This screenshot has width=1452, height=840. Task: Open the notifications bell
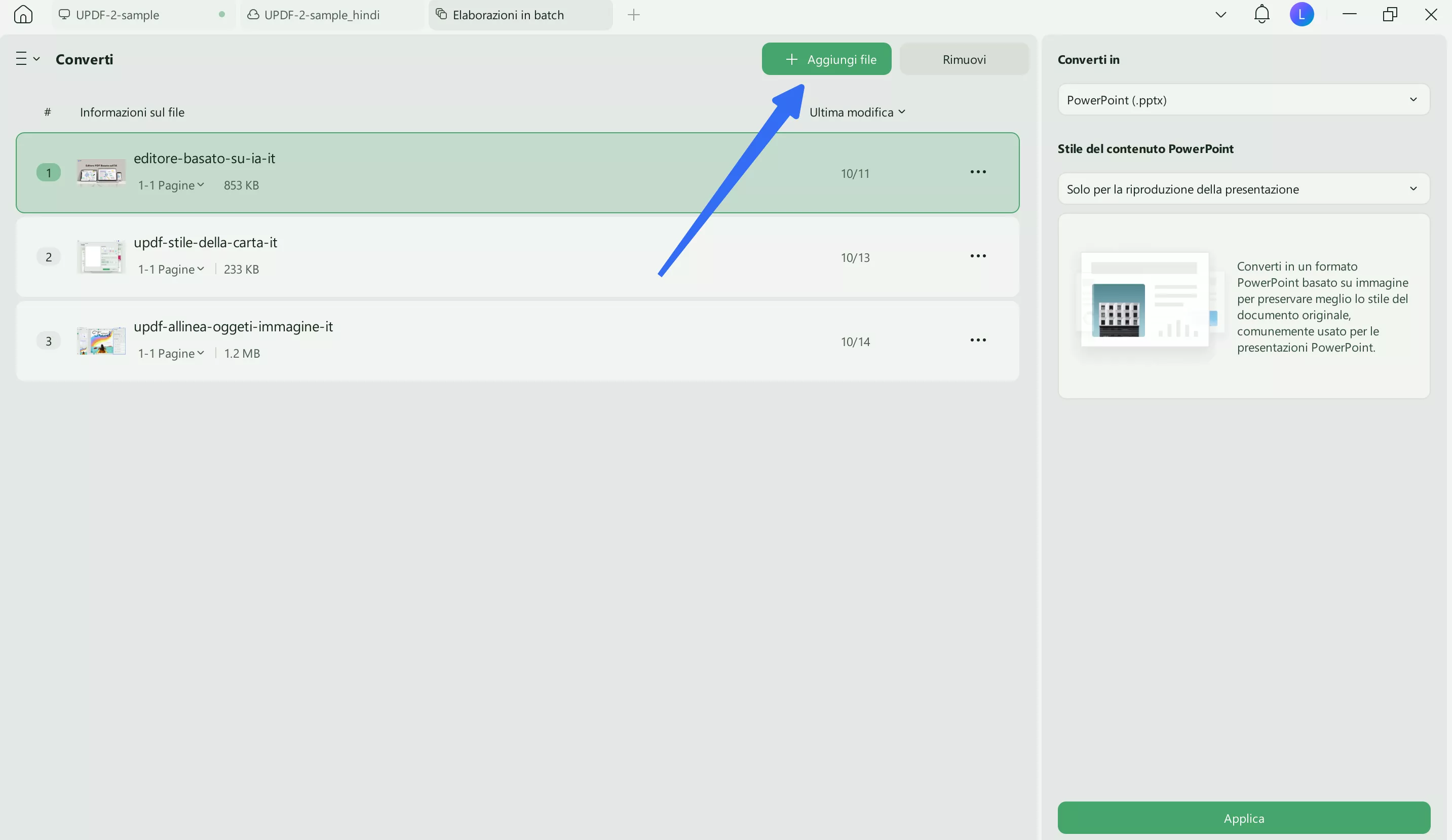(x=1262, y=14)
